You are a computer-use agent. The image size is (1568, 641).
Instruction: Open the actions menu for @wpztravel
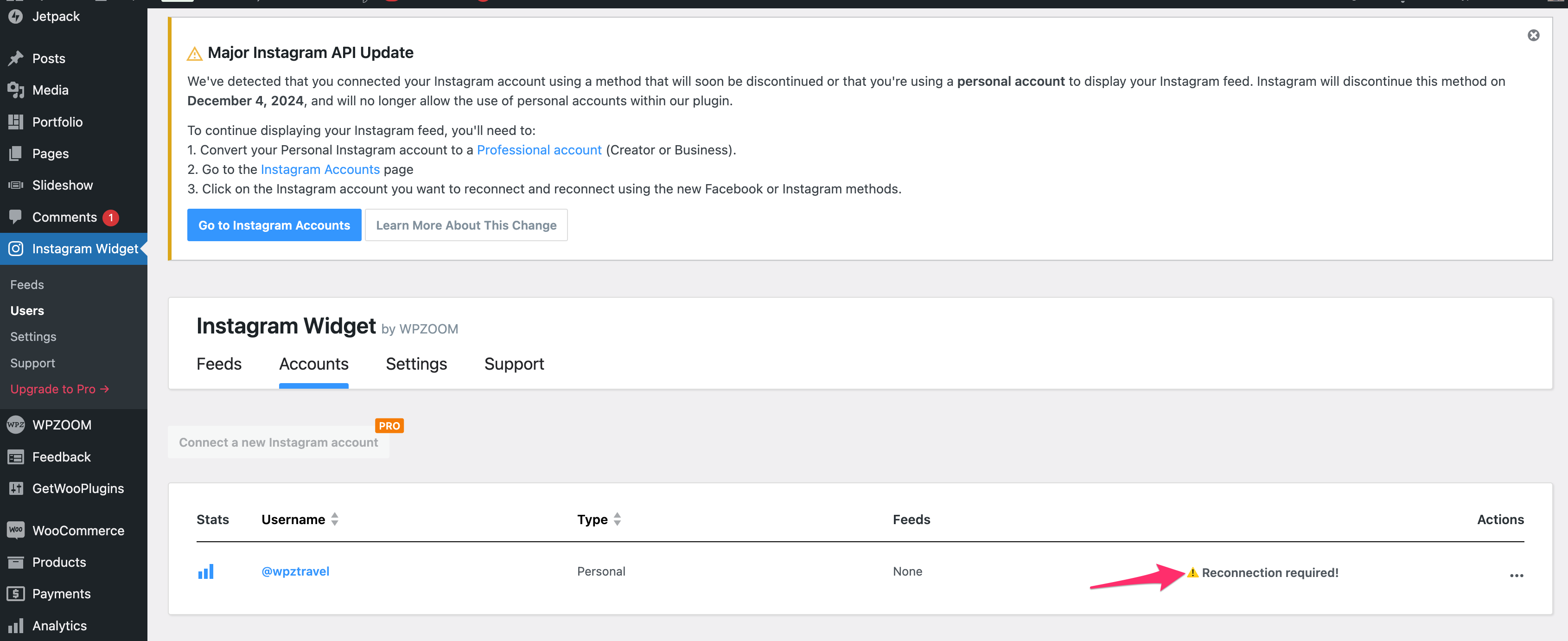pos(1517,575)
